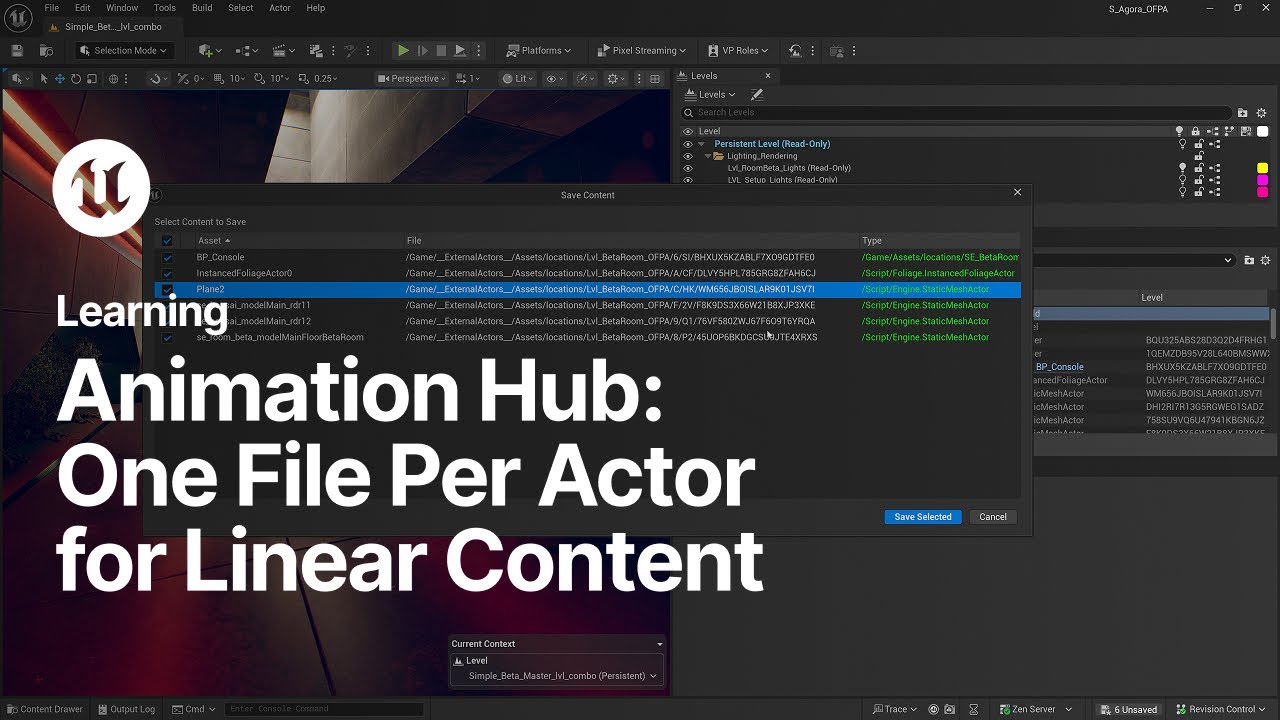Click the Stop simulation button in toolbar
The width and height of the screenshot is (1280, 720).
(x=441, y=50)
